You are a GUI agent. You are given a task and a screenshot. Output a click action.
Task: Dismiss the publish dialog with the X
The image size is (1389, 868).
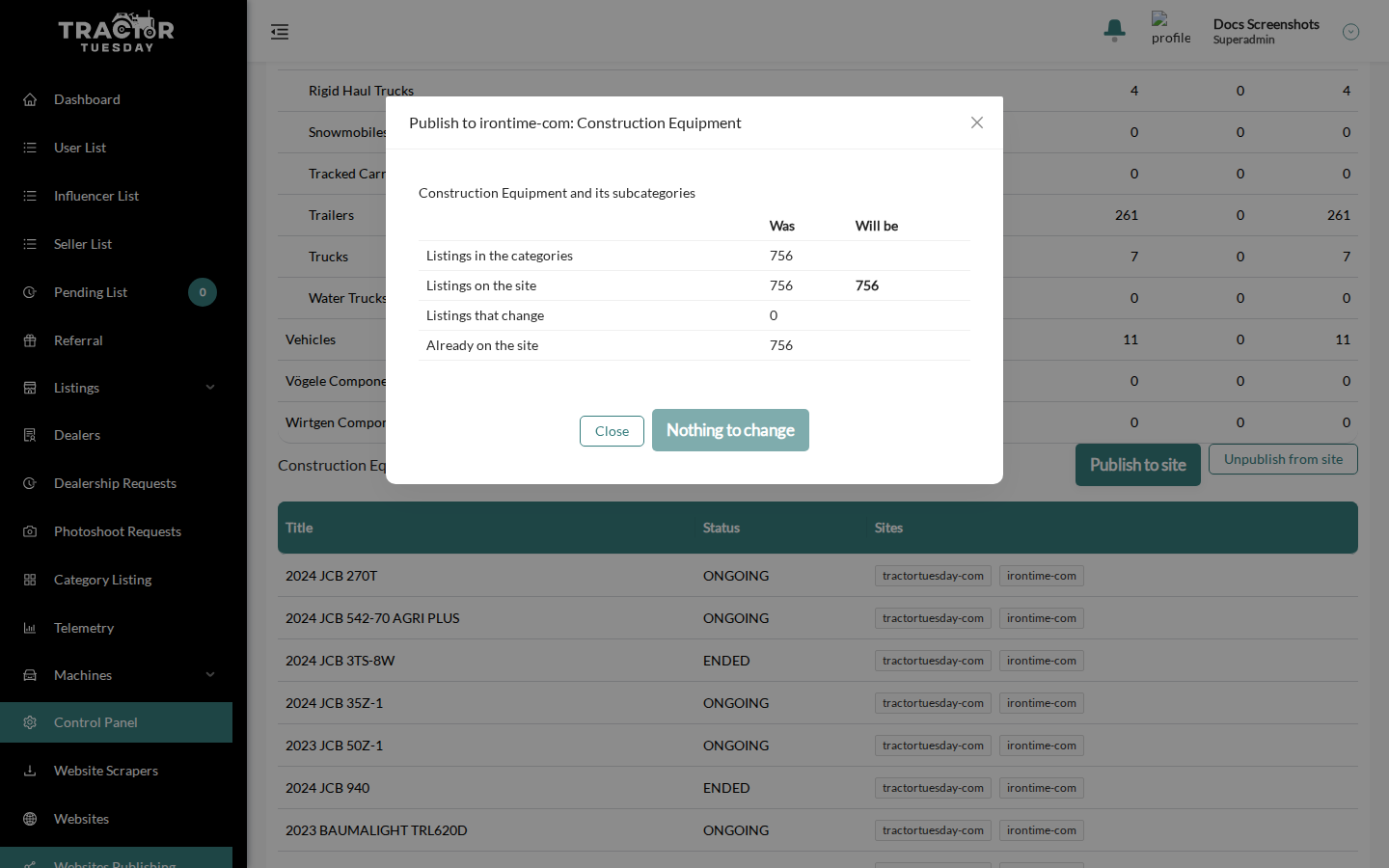coord(977,122)
